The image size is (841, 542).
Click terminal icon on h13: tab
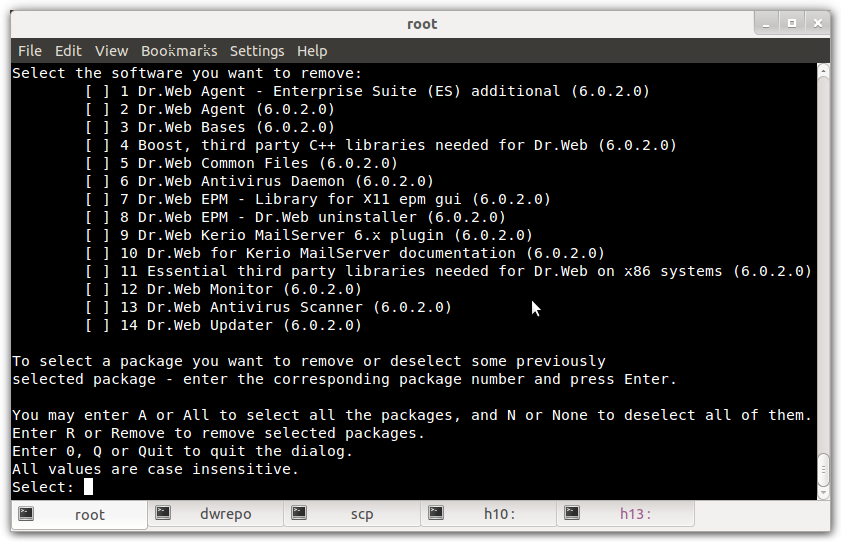pyautogui.click(x=572, y=513)
